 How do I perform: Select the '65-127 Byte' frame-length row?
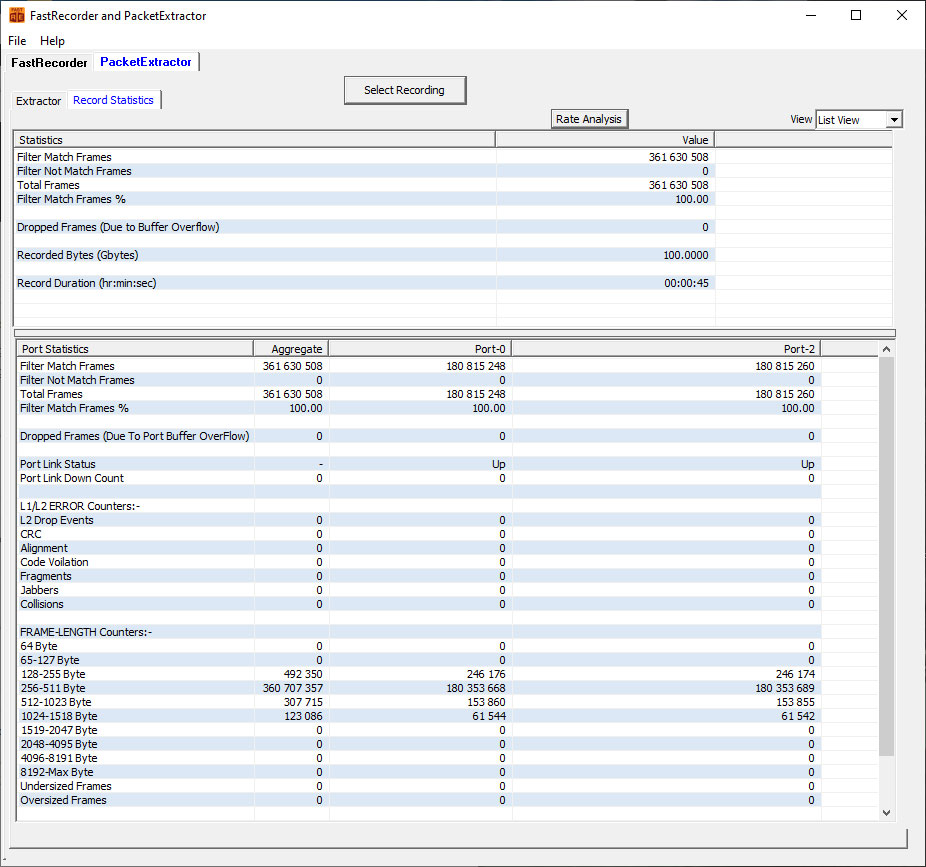pyautogui.click(x=419, y=660)
